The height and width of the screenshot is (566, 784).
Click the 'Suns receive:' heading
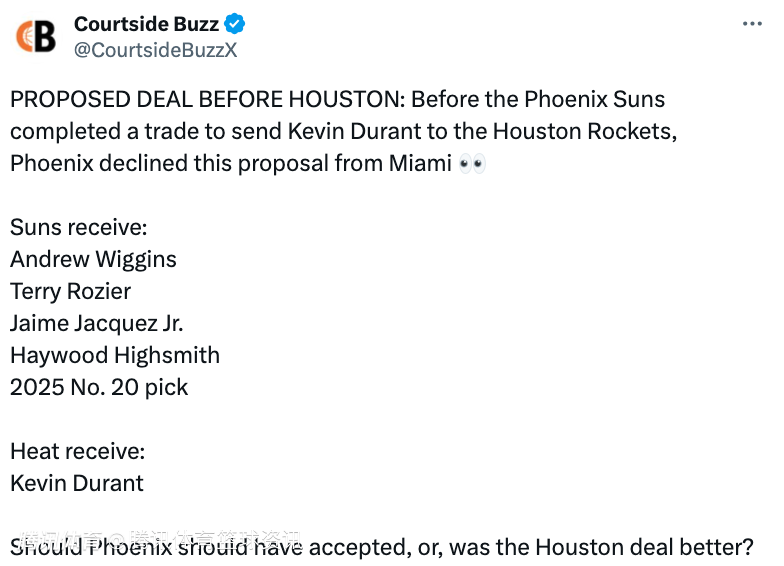click(78, 228)
